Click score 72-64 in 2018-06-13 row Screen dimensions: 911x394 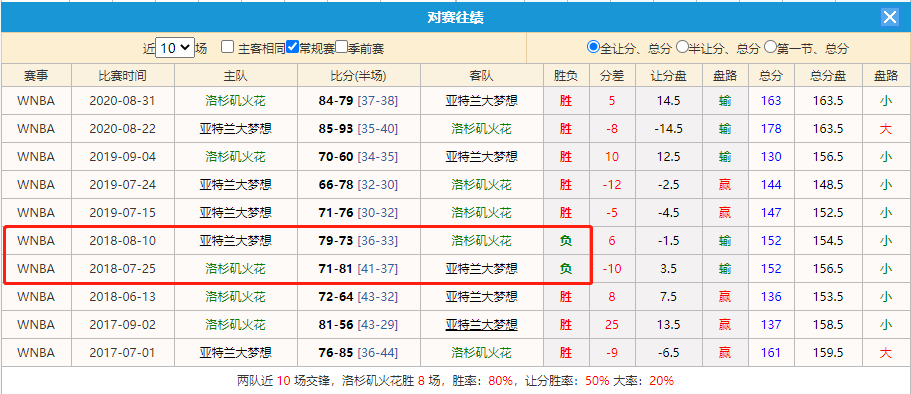pos(336,297)
